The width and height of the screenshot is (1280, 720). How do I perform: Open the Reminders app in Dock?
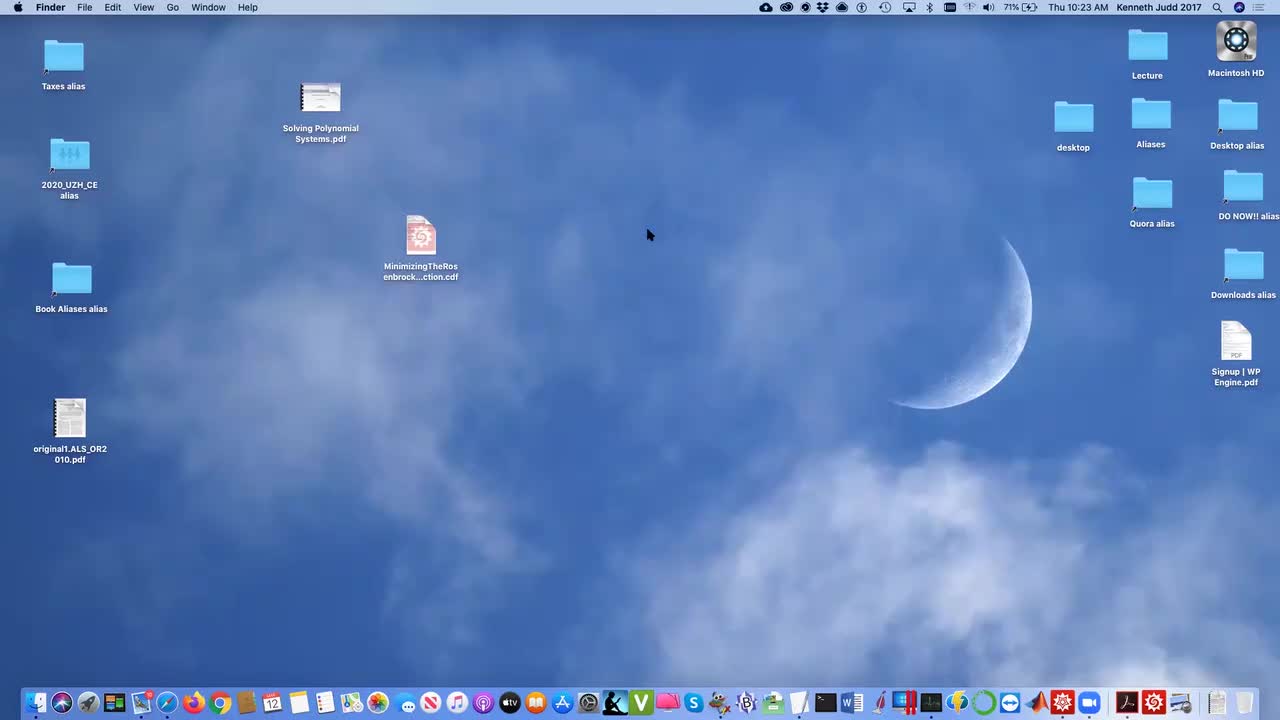(325, 703)
